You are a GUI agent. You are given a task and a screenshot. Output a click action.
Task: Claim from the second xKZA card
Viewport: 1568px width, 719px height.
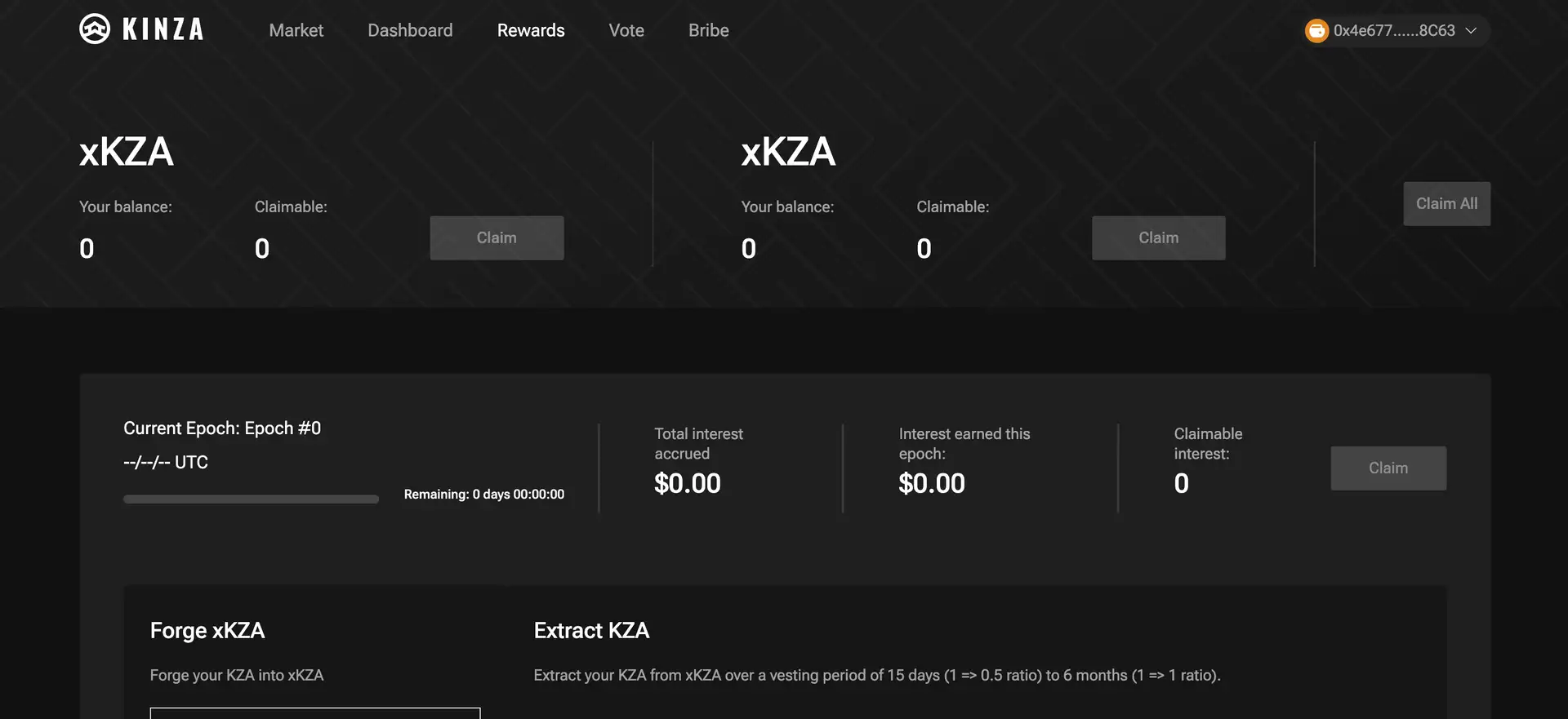pyautogui.click(x=1158, y=238)
